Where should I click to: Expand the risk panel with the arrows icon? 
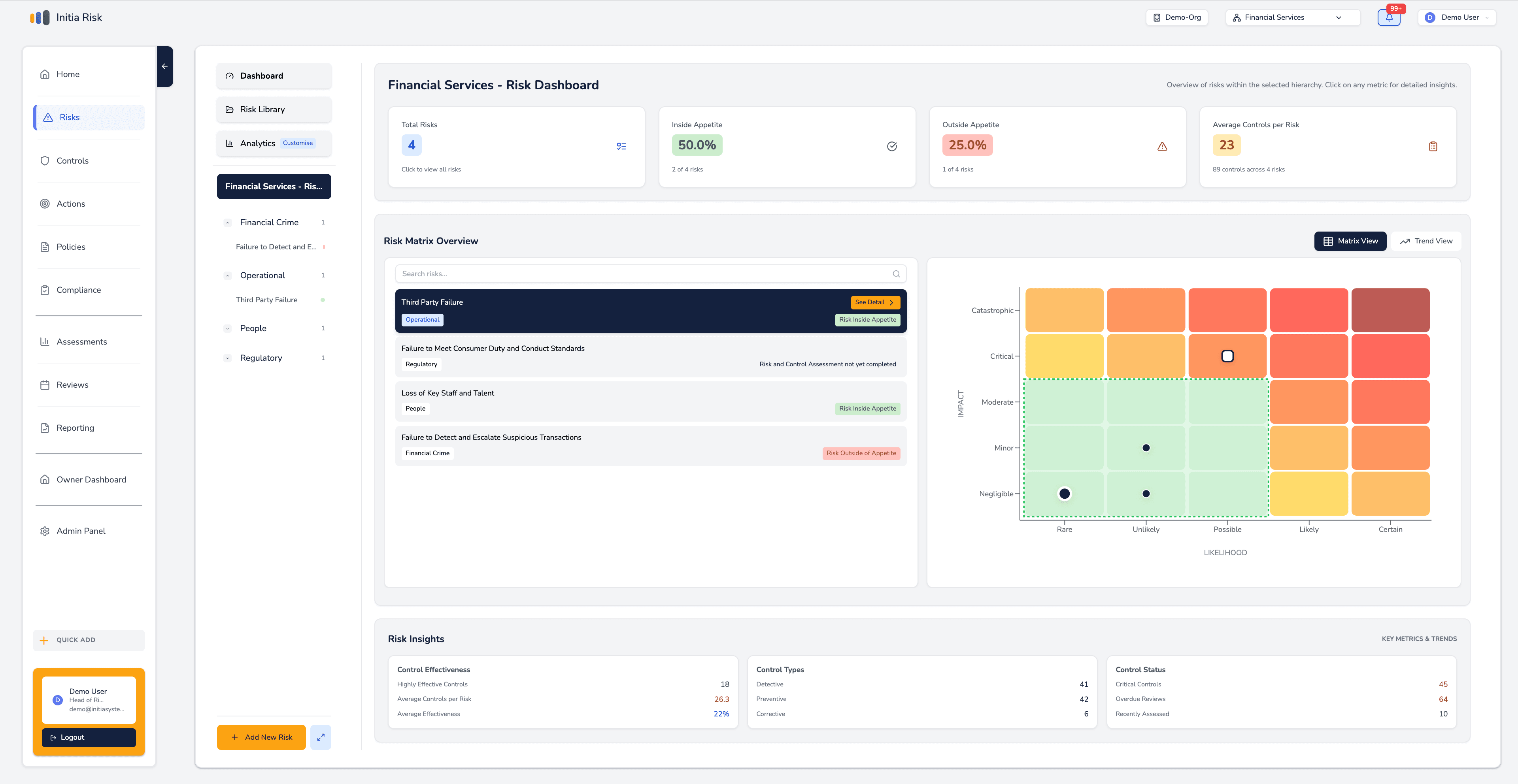tap(321, 737)
